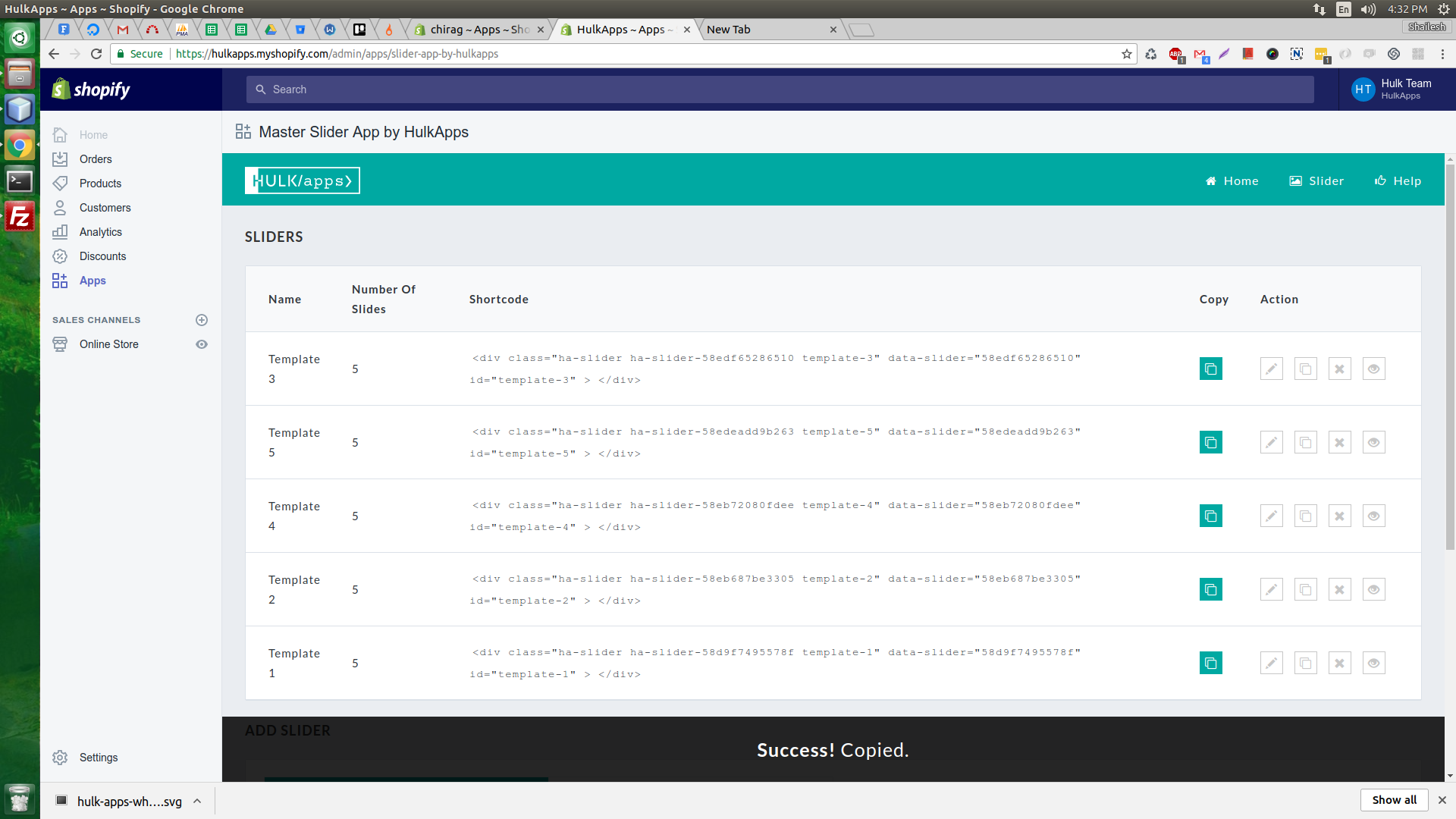Bookmark this page with star icon
The height and width of the screenshot is (819, 1456).
pos(1127,54)
